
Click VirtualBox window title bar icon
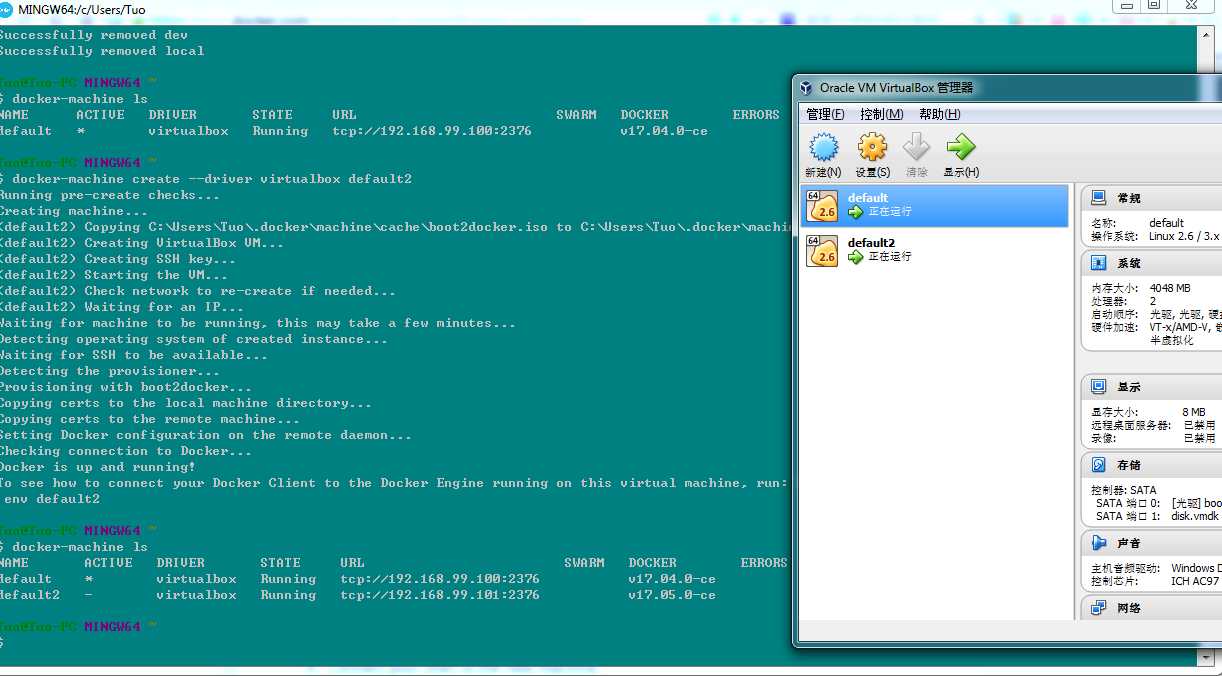(806, 88)
